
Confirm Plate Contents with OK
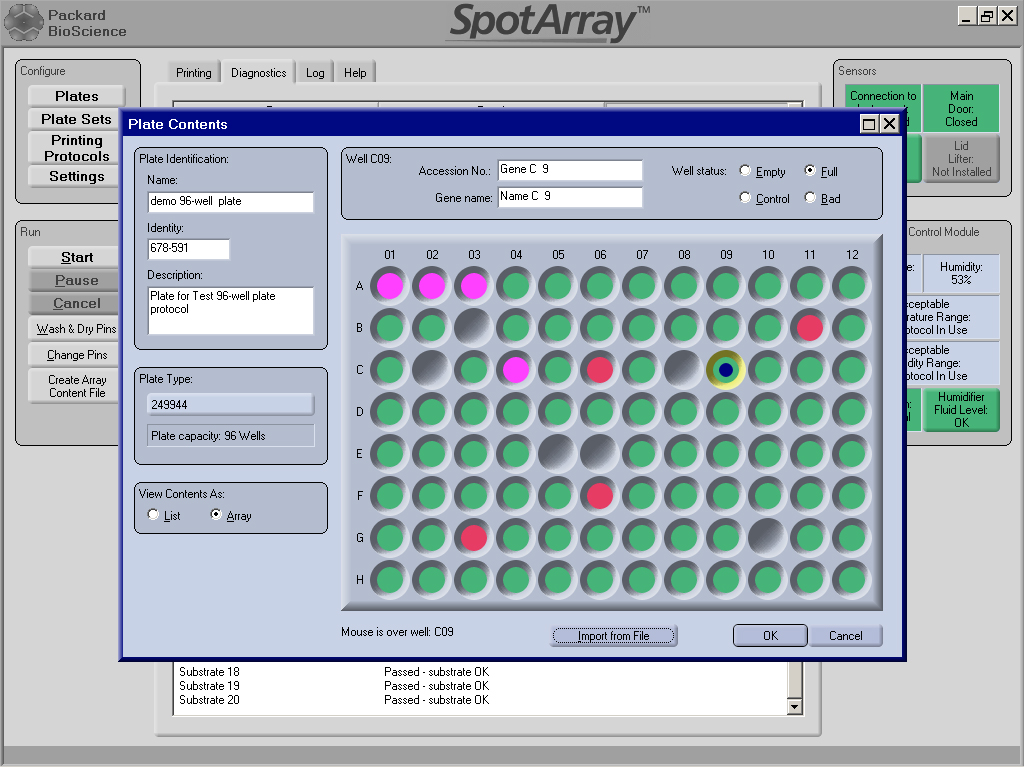pyautogui.click(x=770, y=636)
